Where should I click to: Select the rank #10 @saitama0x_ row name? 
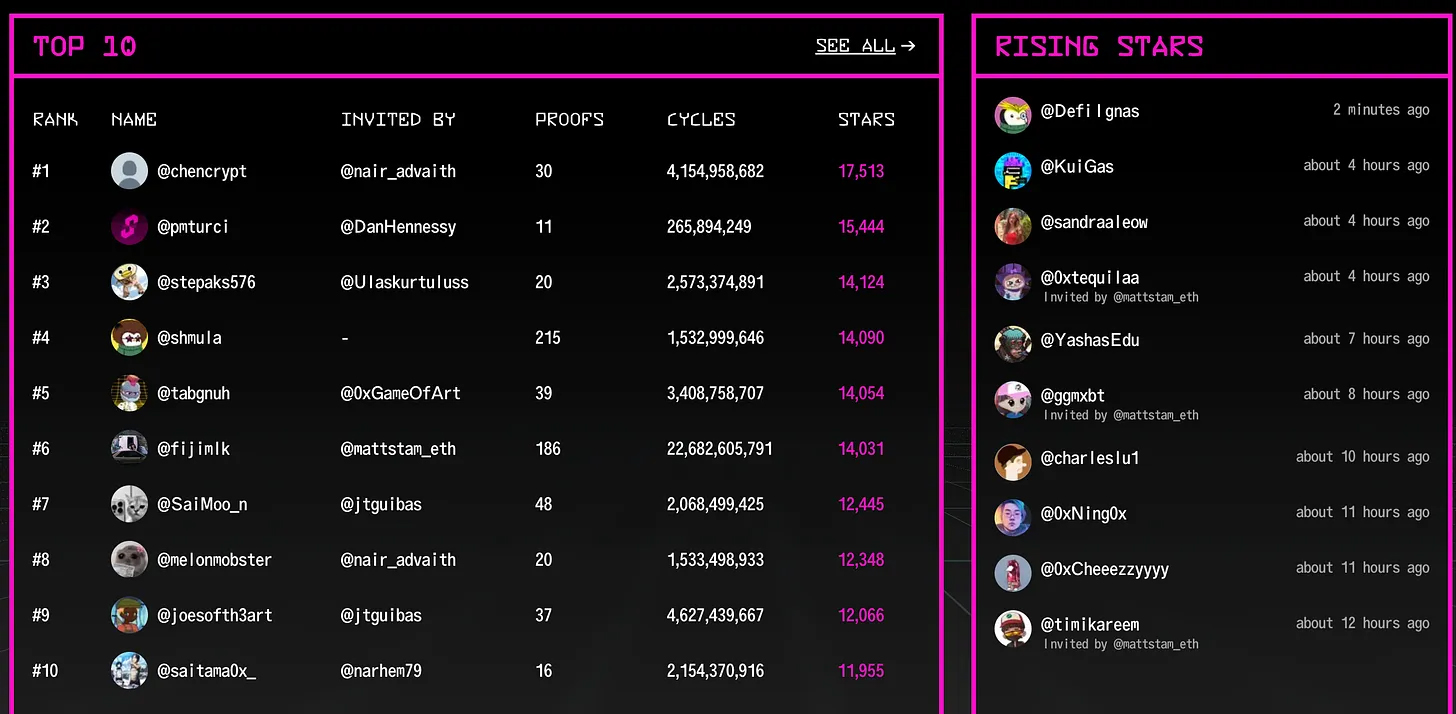coord(206,671)
